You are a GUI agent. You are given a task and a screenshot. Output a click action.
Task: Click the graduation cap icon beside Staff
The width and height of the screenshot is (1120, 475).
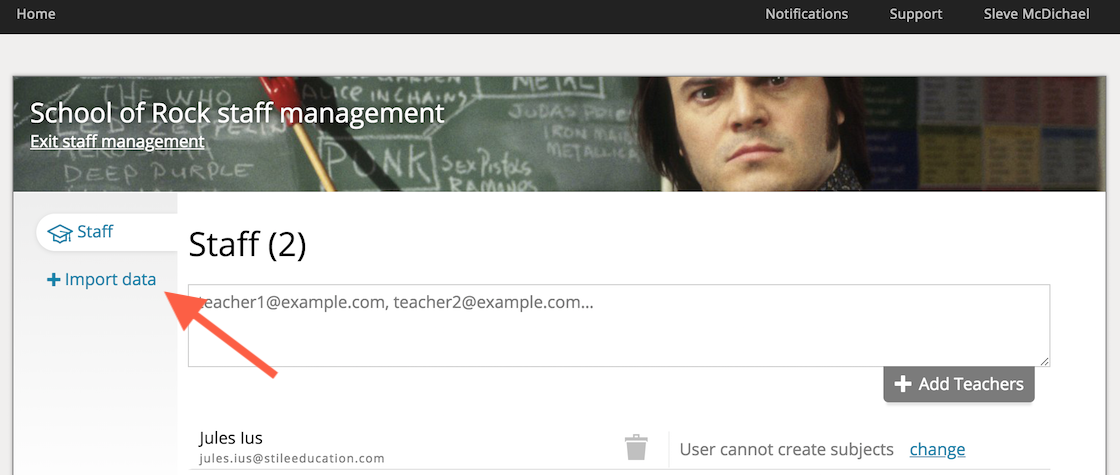click(60, 234)
